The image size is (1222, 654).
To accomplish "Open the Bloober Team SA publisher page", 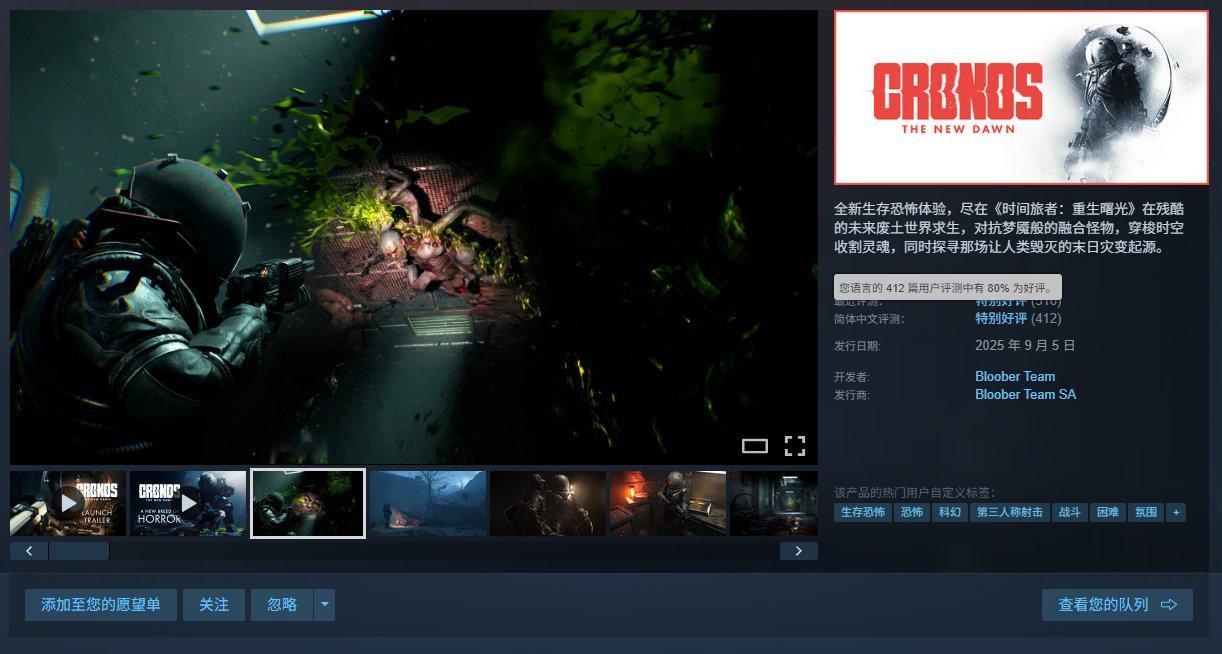I will (x=1026, y=394).
